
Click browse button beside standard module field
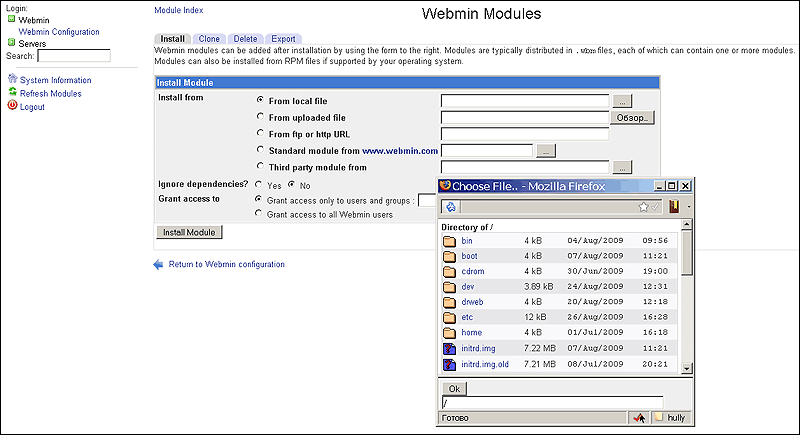[x=546, y=151]
